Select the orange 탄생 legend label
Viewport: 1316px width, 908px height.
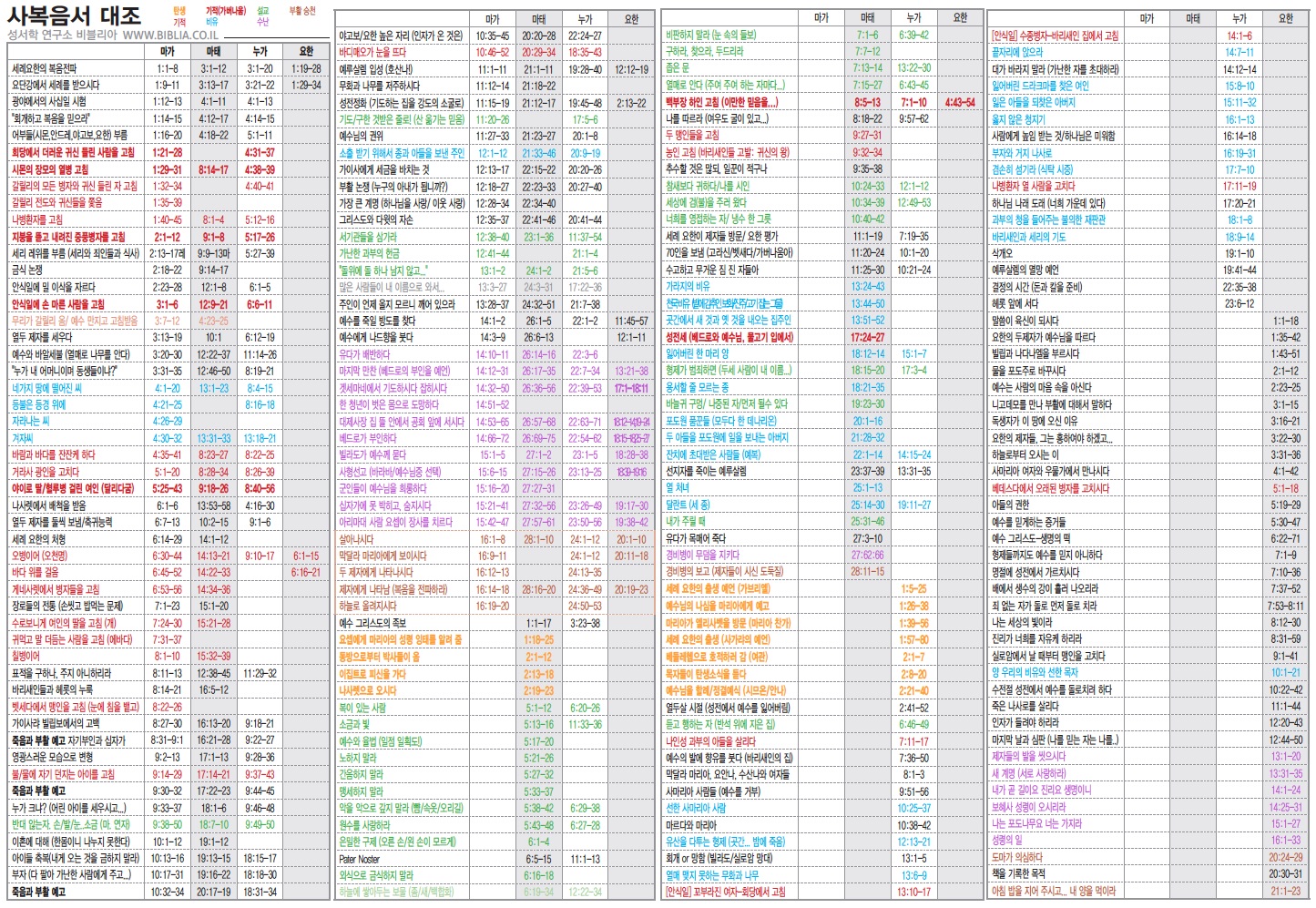(x=179, y=11)
